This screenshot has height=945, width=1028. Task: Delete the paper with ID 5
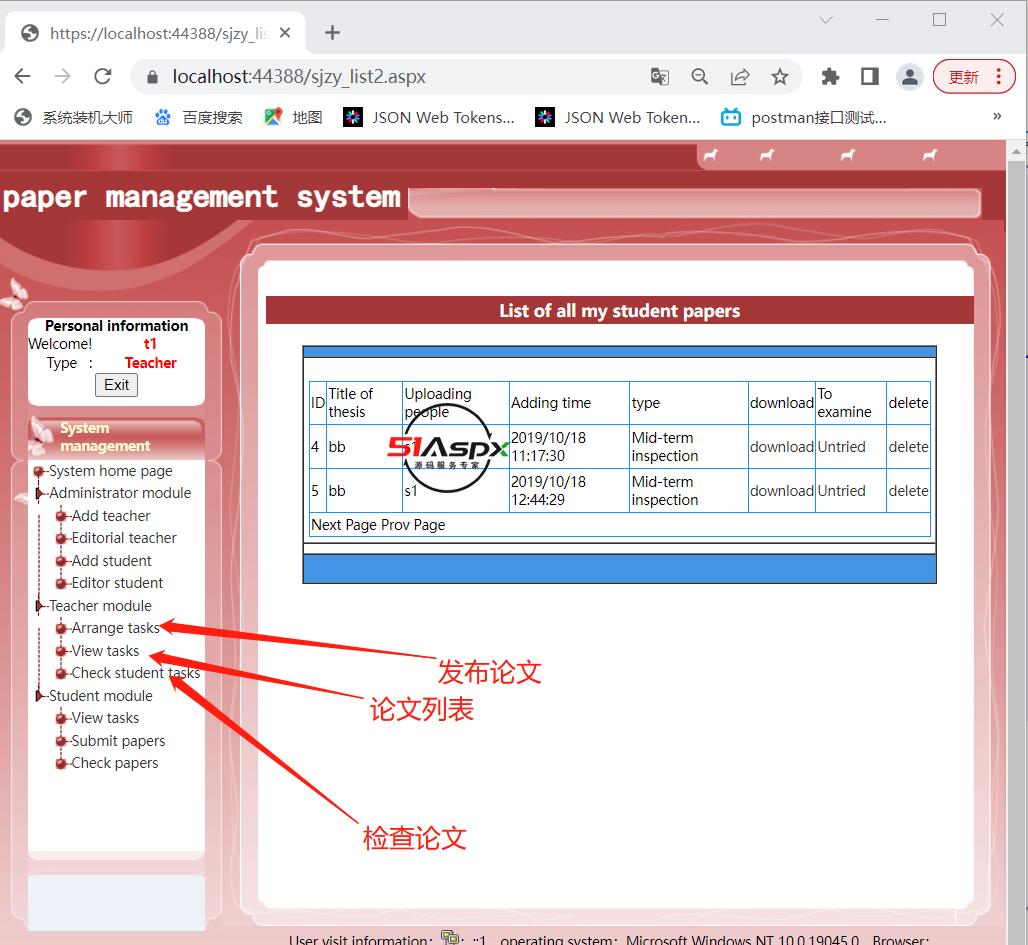pos(908,491)
